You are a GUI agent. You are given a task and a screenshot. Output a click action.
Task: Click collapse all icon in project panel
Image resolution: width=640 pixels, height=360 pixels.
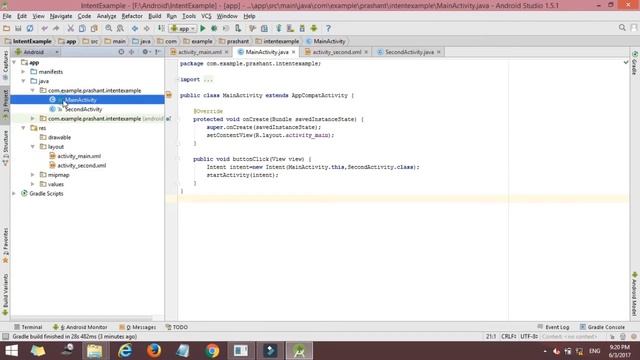point(131,52)
